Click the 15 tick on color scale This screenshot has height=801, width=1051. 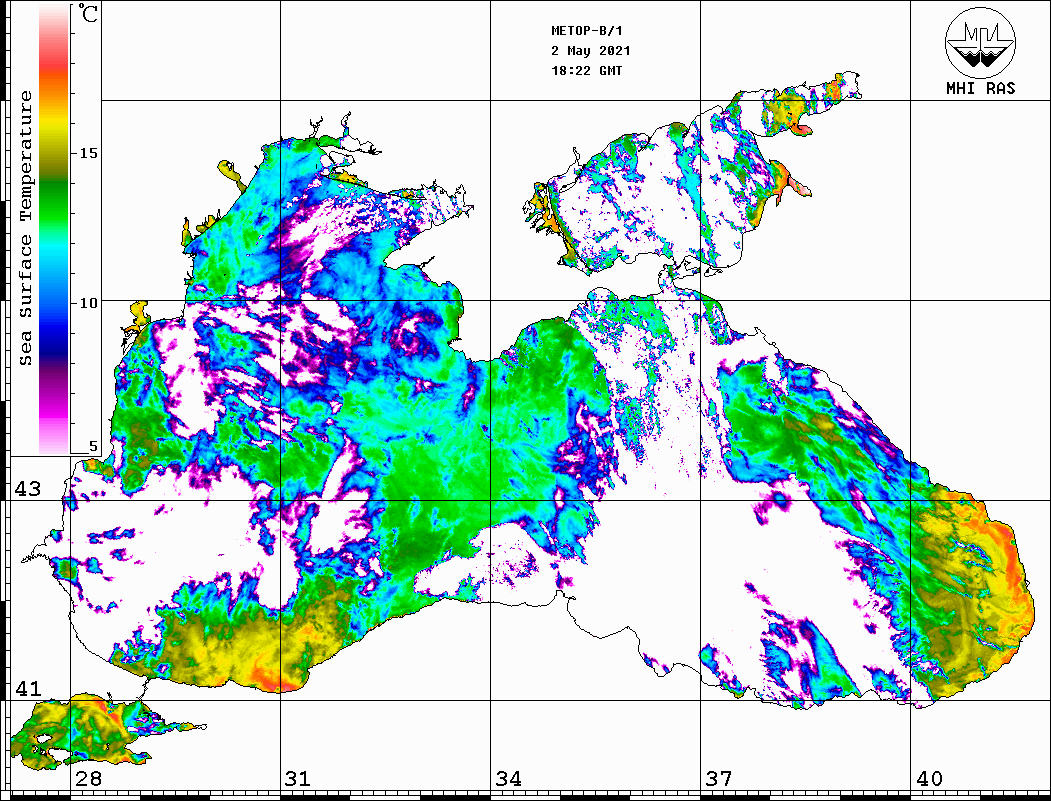[88, 153]
